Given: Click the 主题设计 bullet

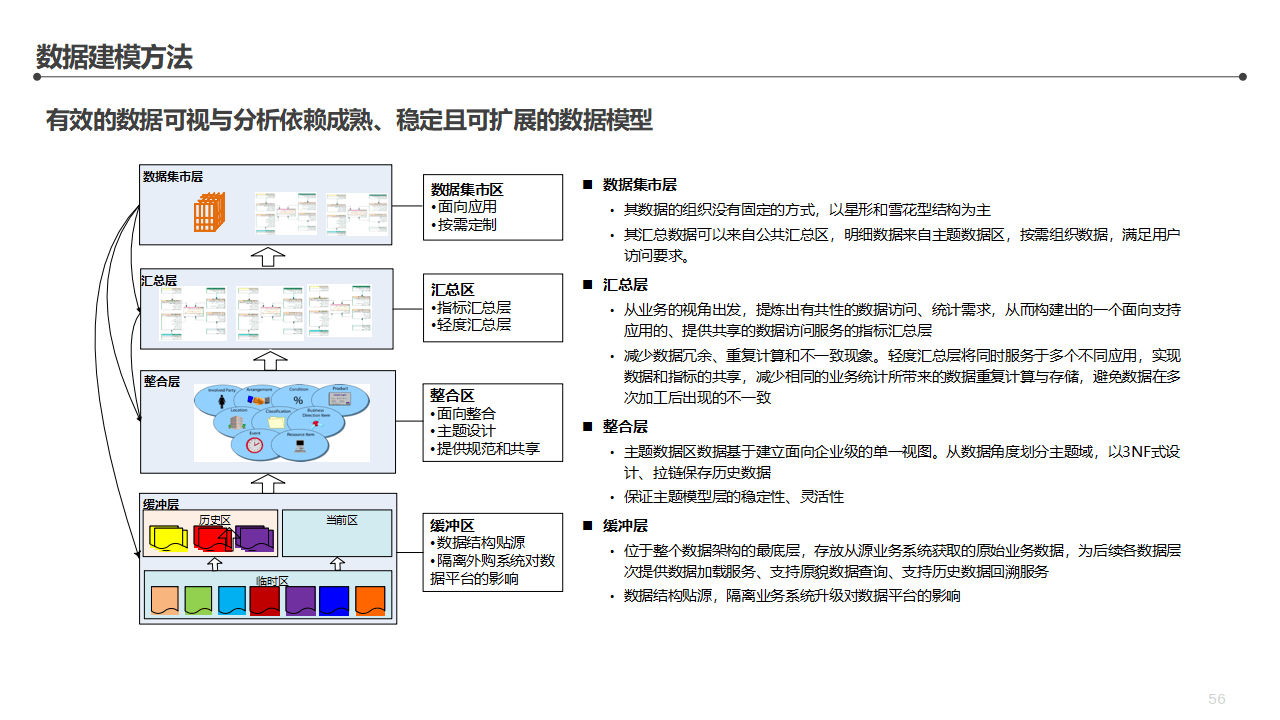Looking at the screenshot, I should pyautogui.click(x=463, y=431).
